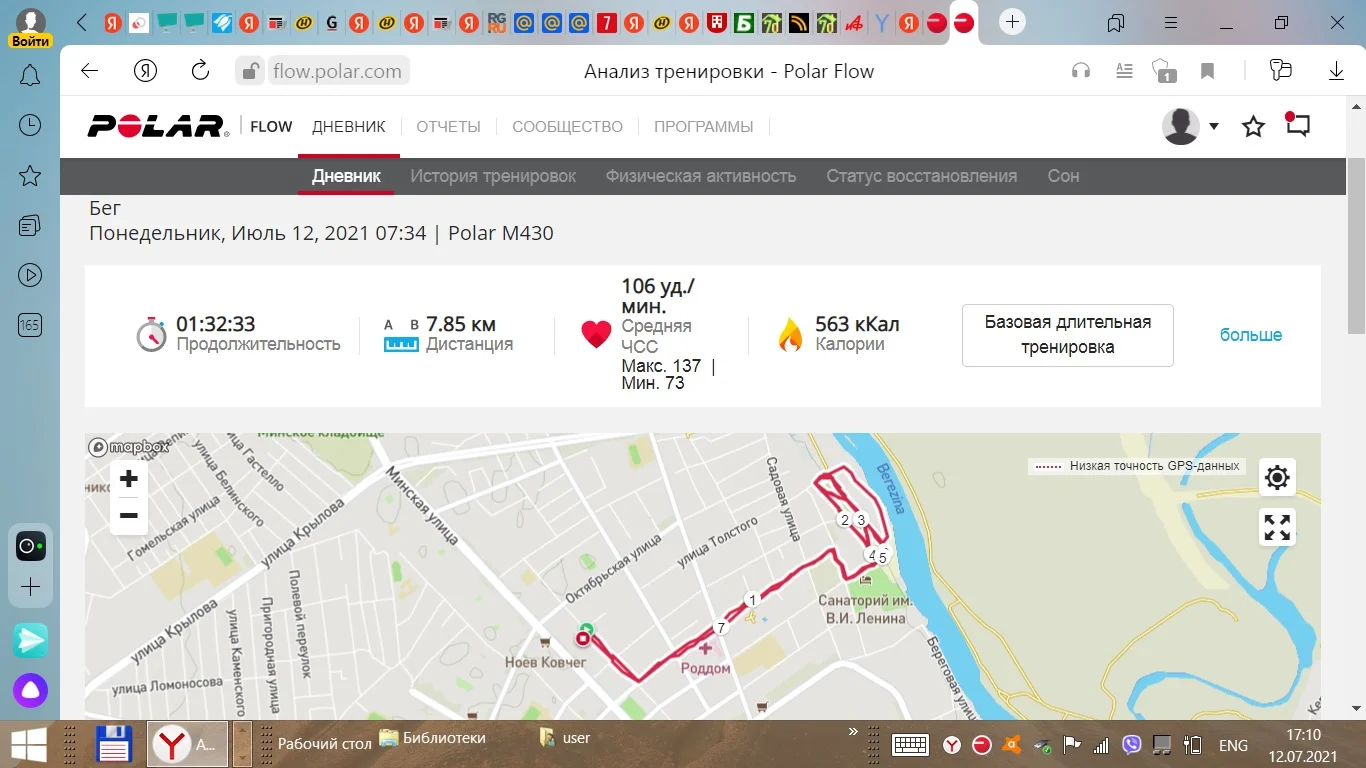
Task: Expand map to fullscreen view
Action: pyautogui.click(x=1277, y=527)
